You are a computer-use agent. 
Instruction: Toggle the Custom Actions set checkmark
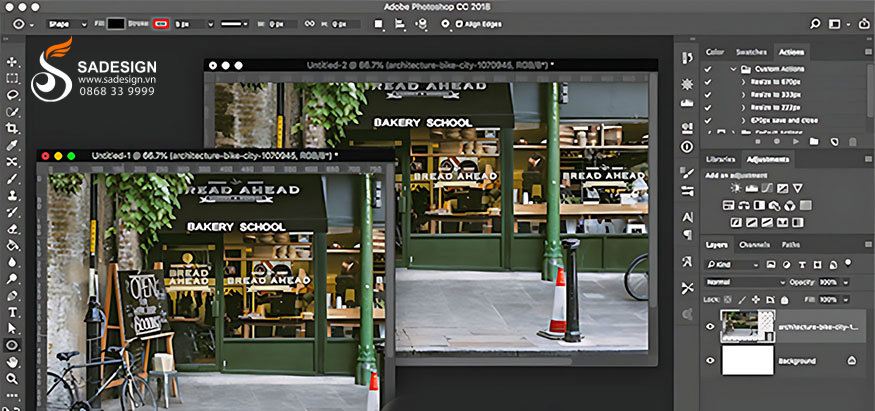coord(708,69)
